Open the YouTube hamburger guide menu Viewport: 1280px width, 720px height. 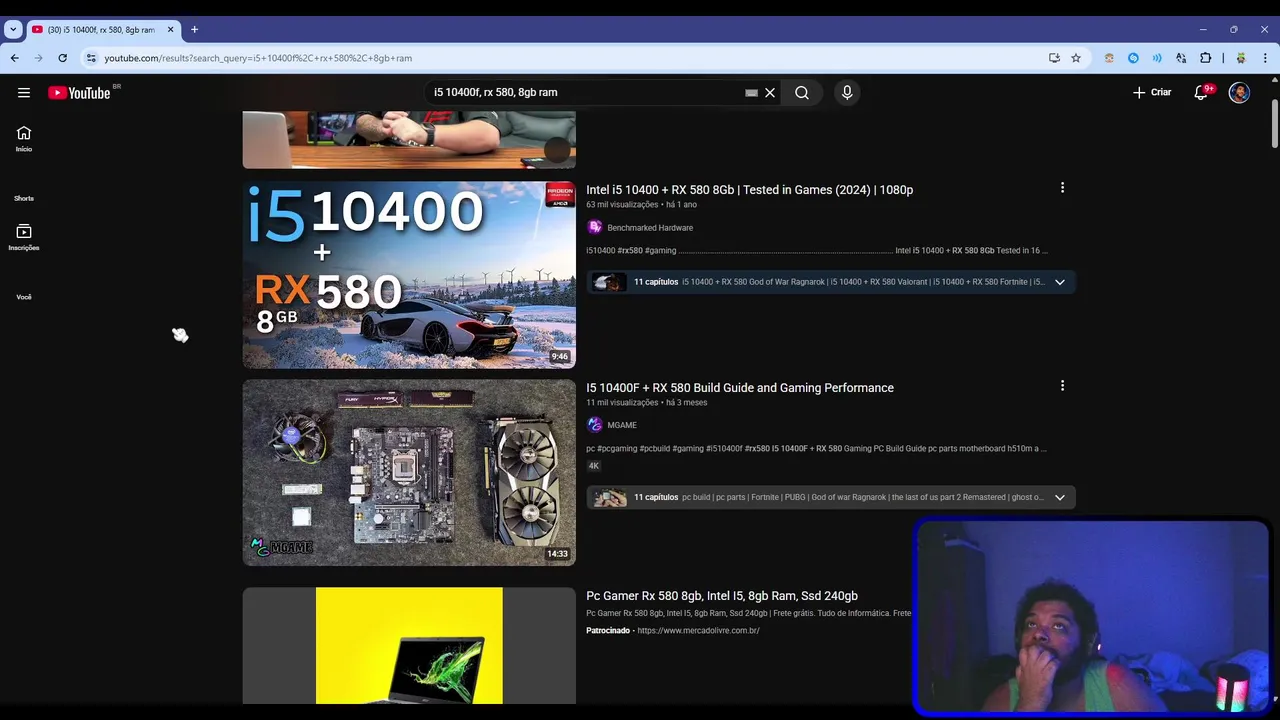pyautogui.click(x=24, y=92)
